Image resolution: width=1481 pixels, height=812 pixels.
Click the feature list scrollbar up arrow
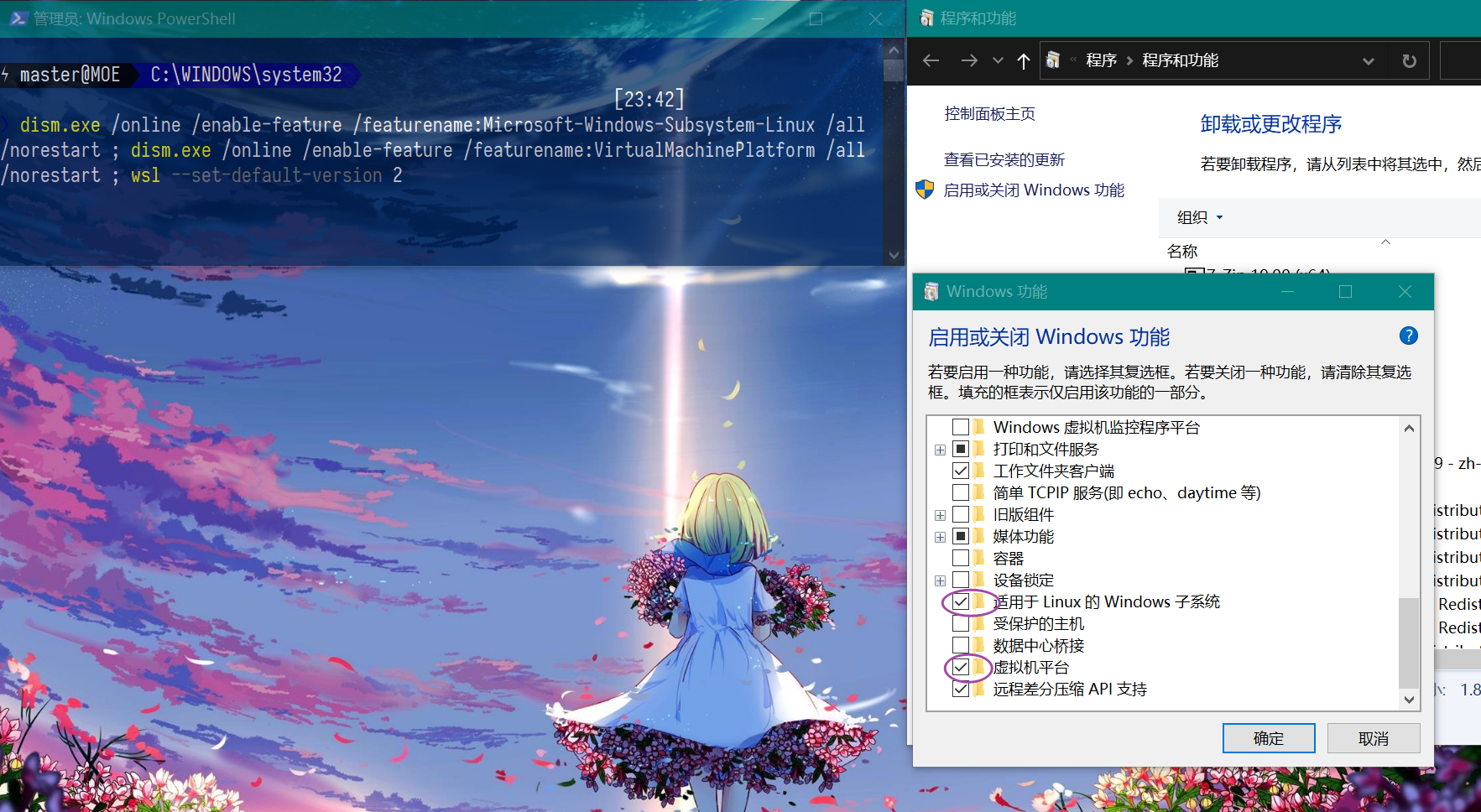point(1409,428)
